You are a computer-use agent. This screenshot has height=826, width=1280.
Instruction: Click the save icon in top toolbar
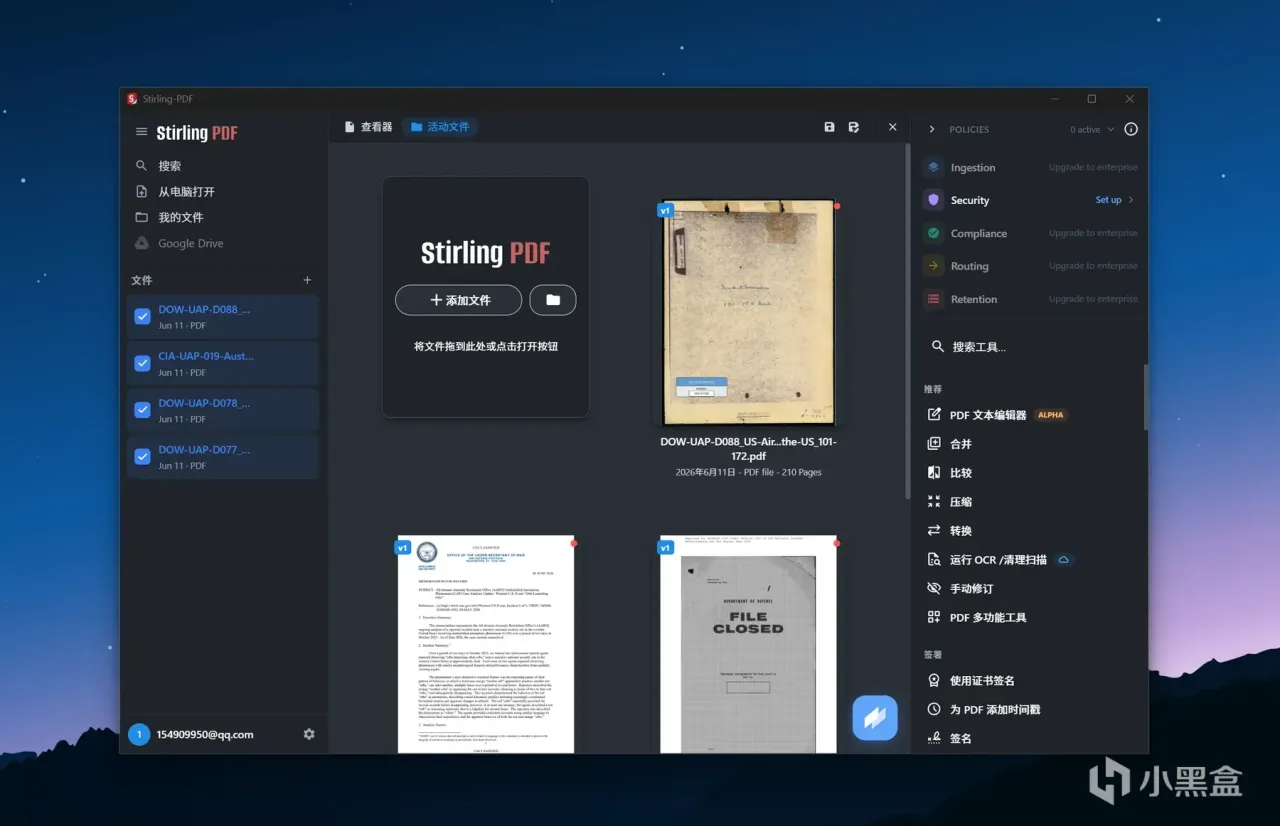click(829, 127)
